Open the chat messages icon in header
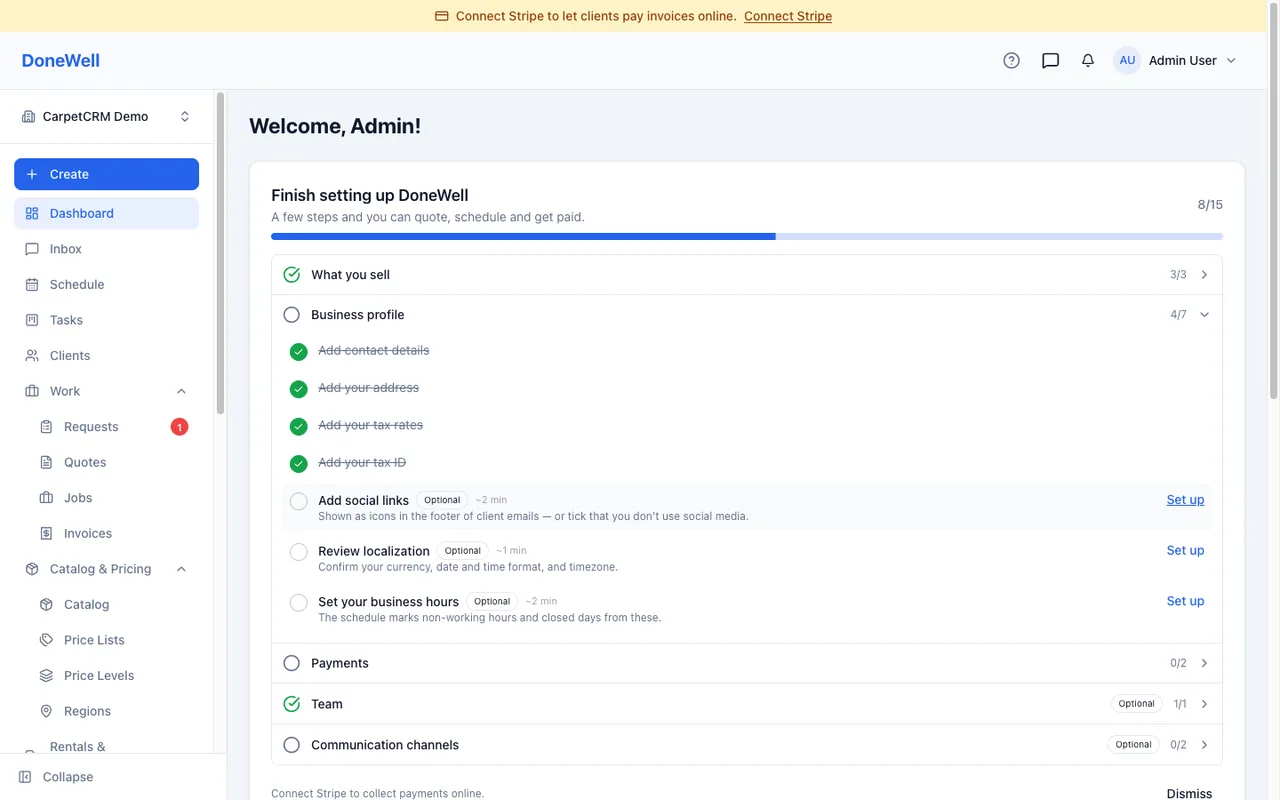Viewport: 1280px width, 800px height. point(1050,60)
